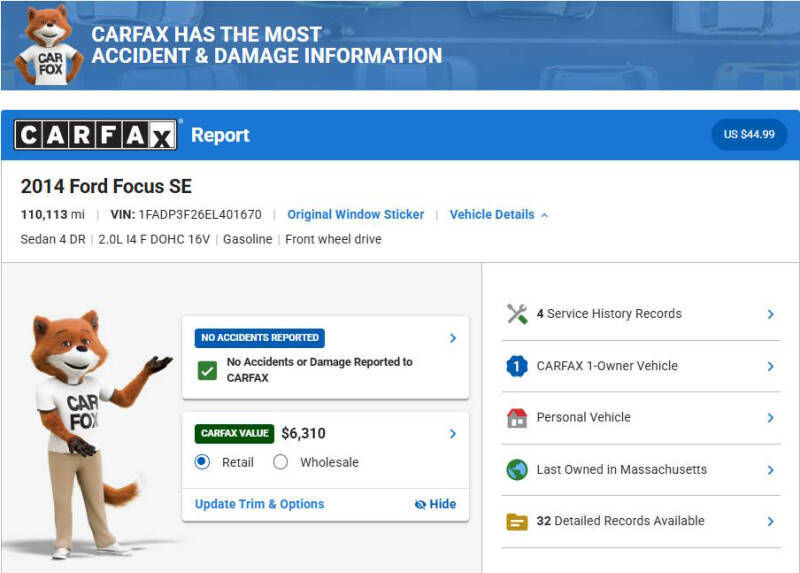Click the yellow folder Detailed Records icon
Image resolution: width=800 pixels, height=573 pixels.
(517, 521)
